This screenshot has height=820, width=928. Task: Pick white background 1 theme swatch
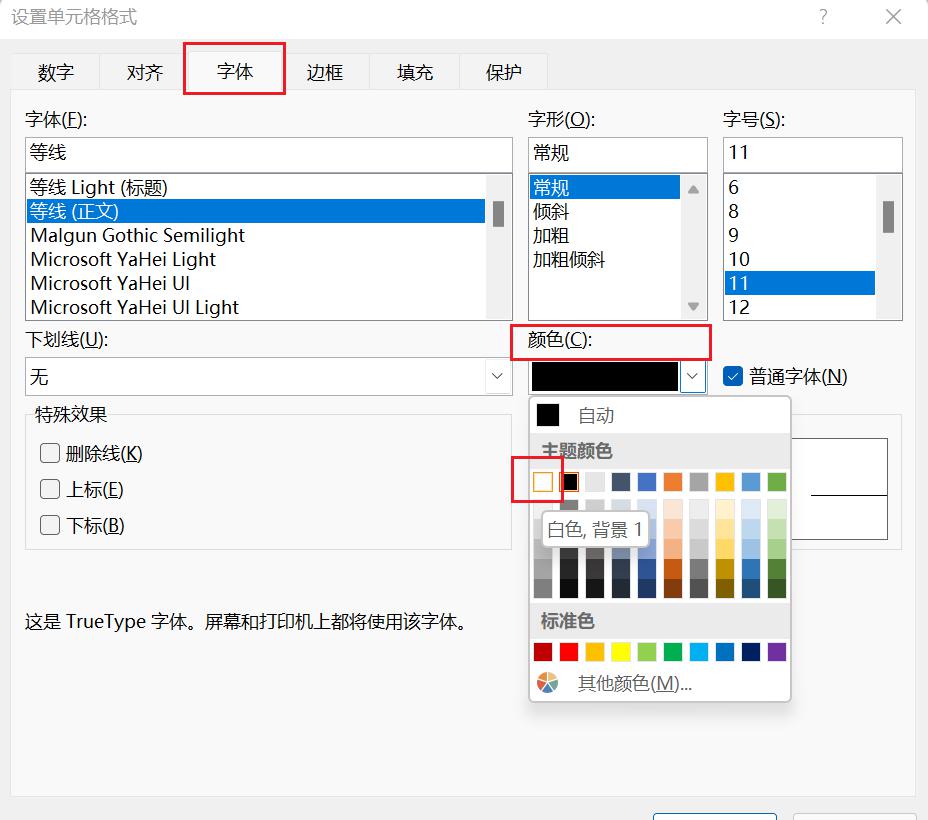tap(543, 482)
